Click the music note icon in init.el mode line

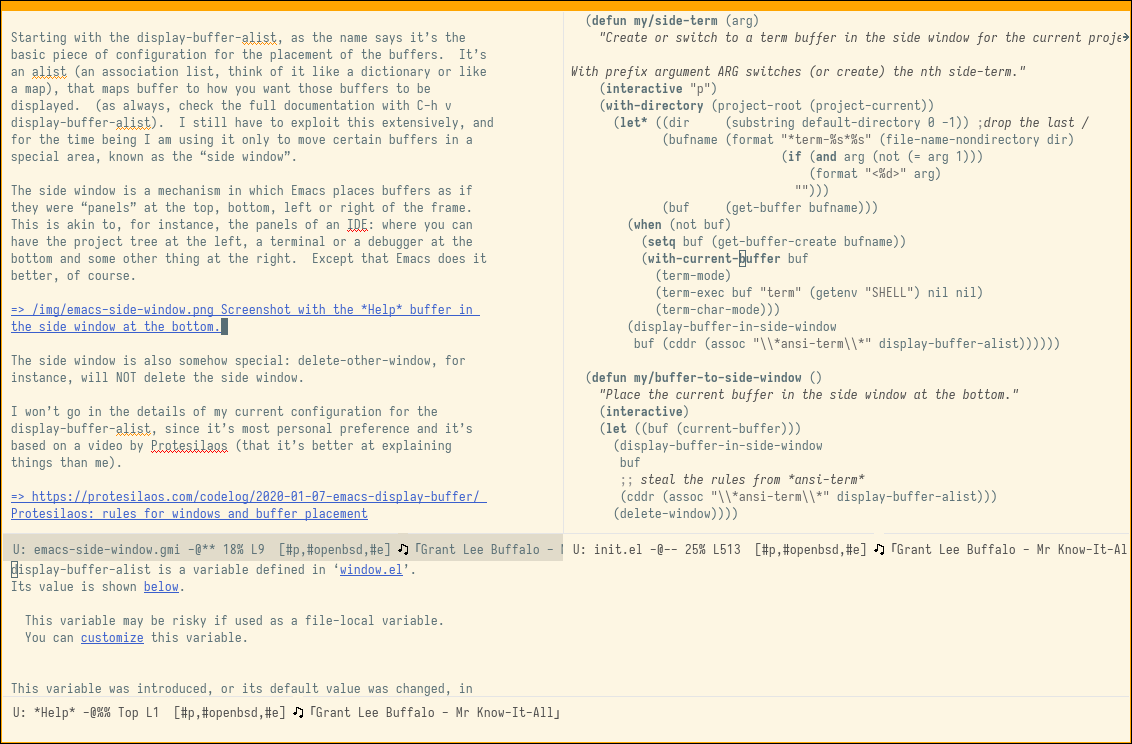(879, 549)
